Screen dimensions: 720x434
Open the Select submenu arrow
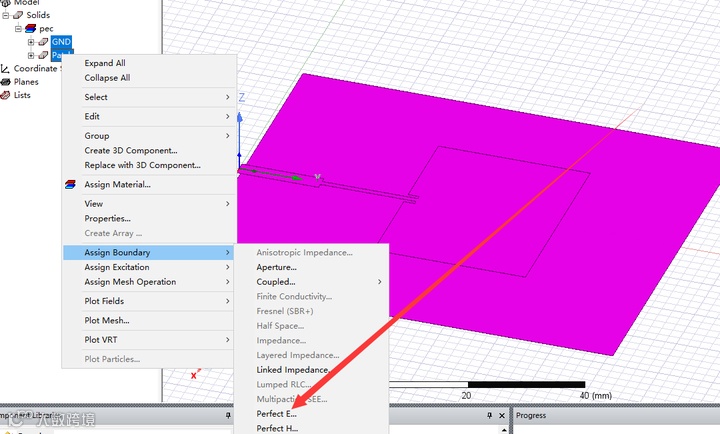click(x=227, y=97)
